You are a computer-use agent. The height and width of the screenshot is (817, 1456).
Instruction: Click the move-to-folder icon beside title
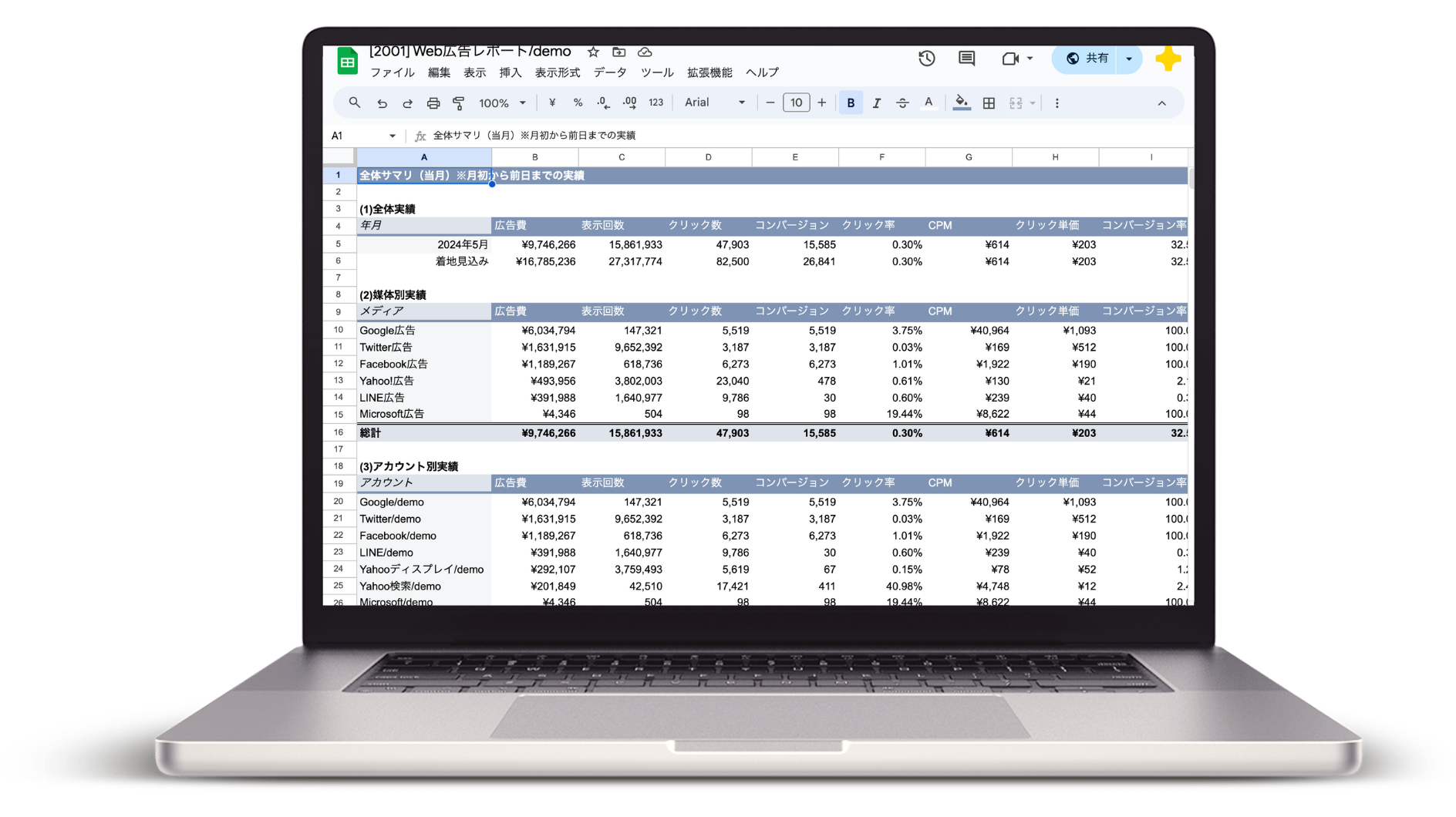coord(618,52)
